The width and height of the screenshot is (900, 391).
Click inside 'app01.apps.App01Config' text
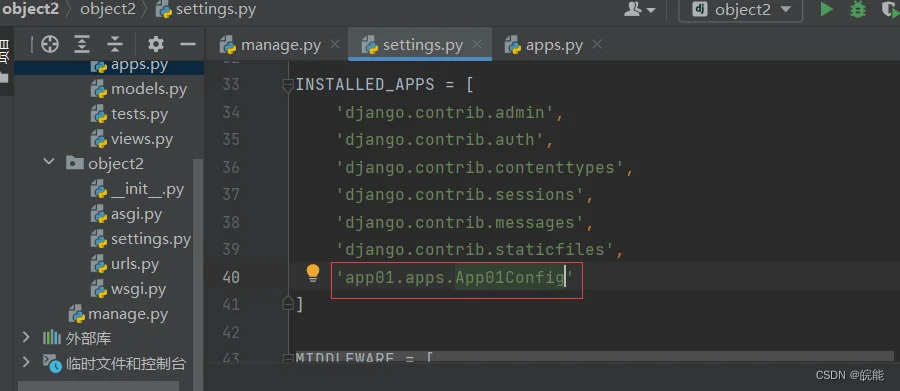pyautogui.click(x=455, y=278)
